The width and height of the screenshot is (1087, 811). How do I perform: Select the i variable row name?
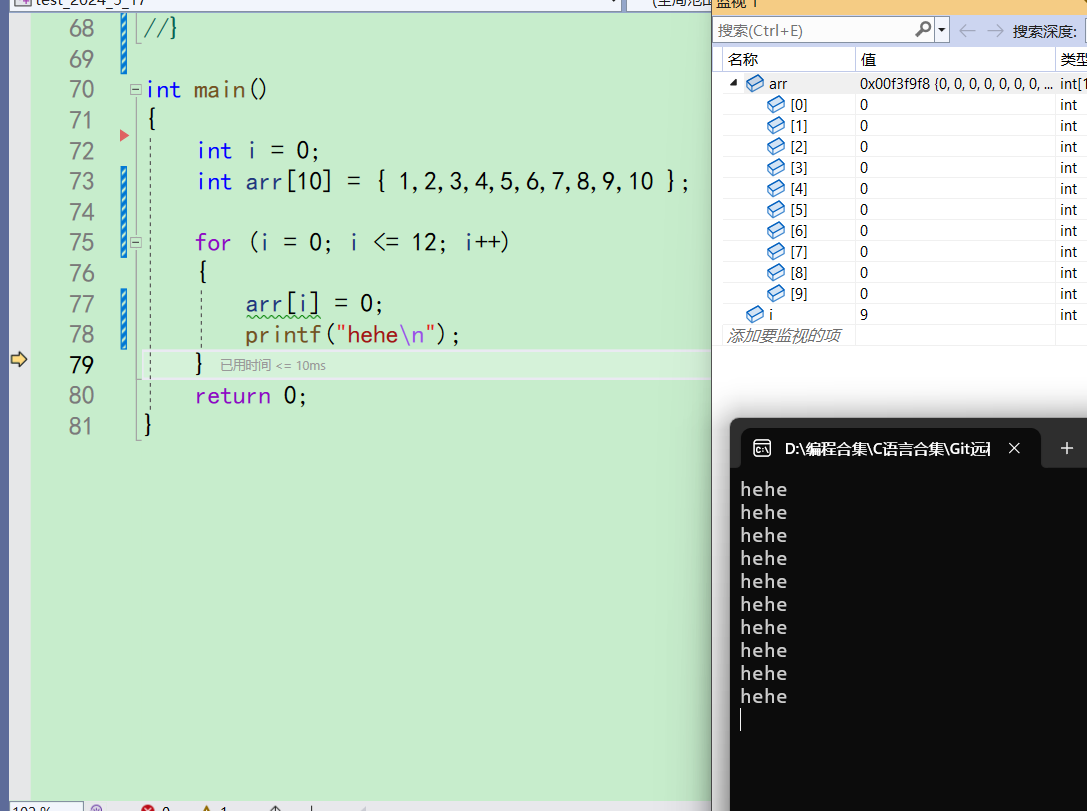coord(771,315)
